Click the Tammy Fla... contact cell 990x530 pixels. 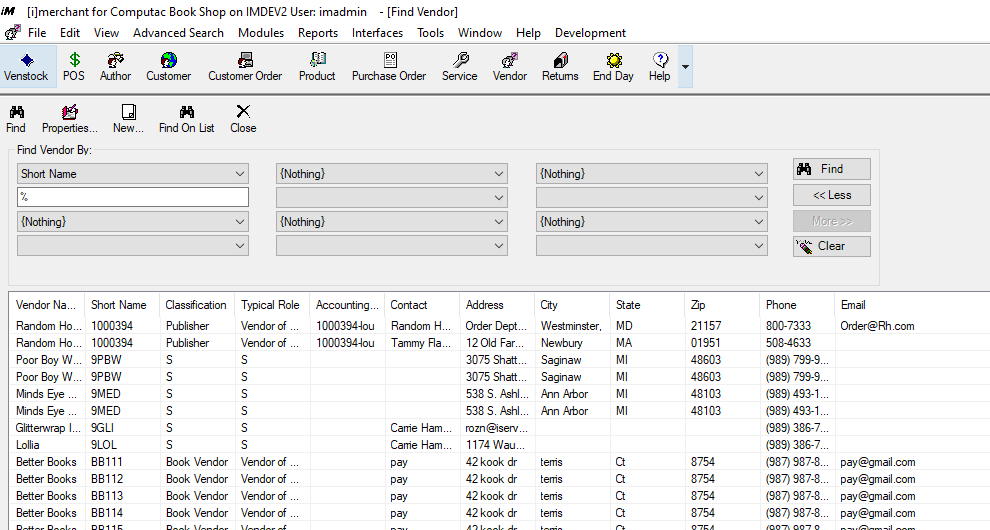click(420, 343)
